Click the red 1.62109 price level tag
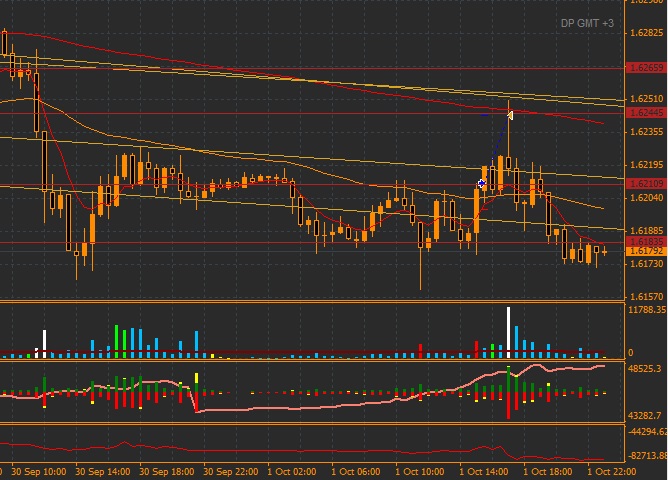Viewport: 668px width, 480px height. pos(646,184)
